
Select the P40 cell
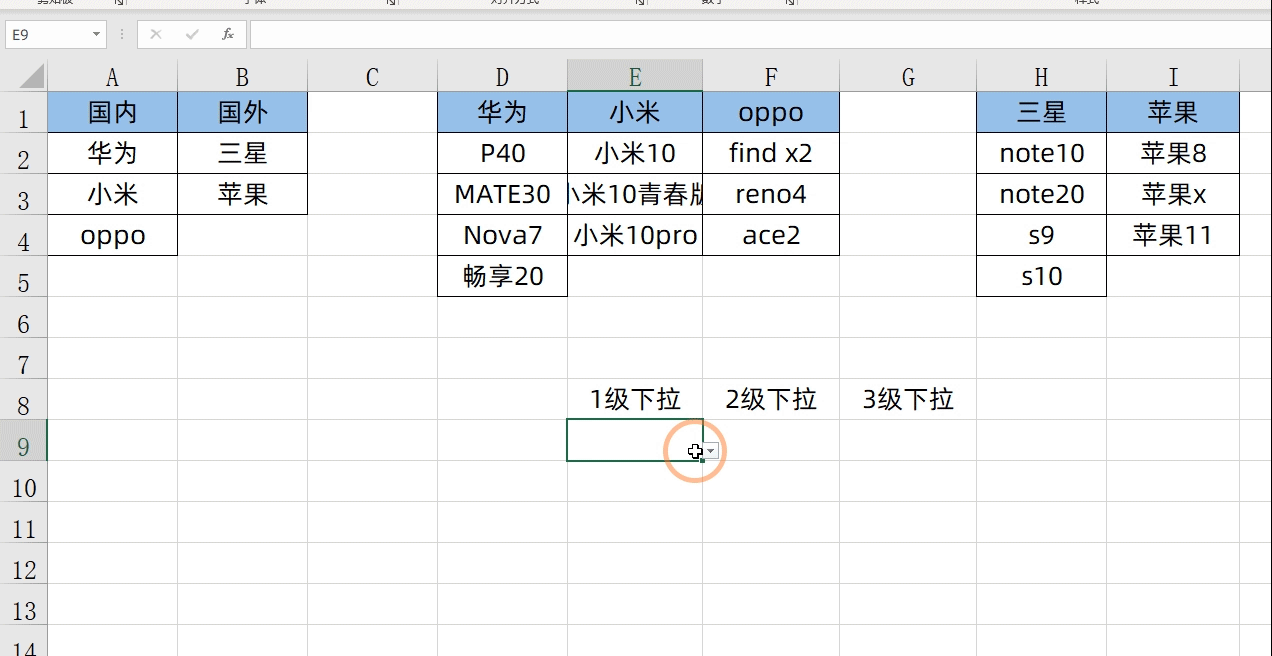[x=502, y=153]
